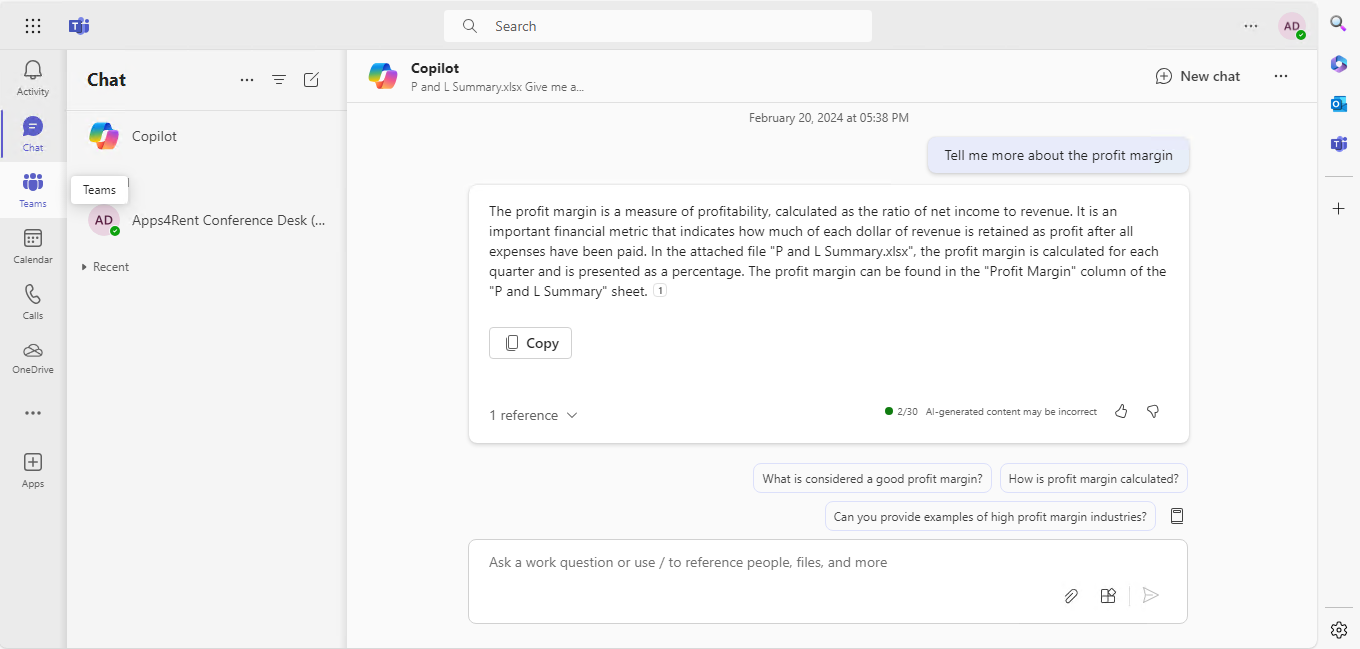Click 'Tell me more about the profit margin' message

(1059, 155)
